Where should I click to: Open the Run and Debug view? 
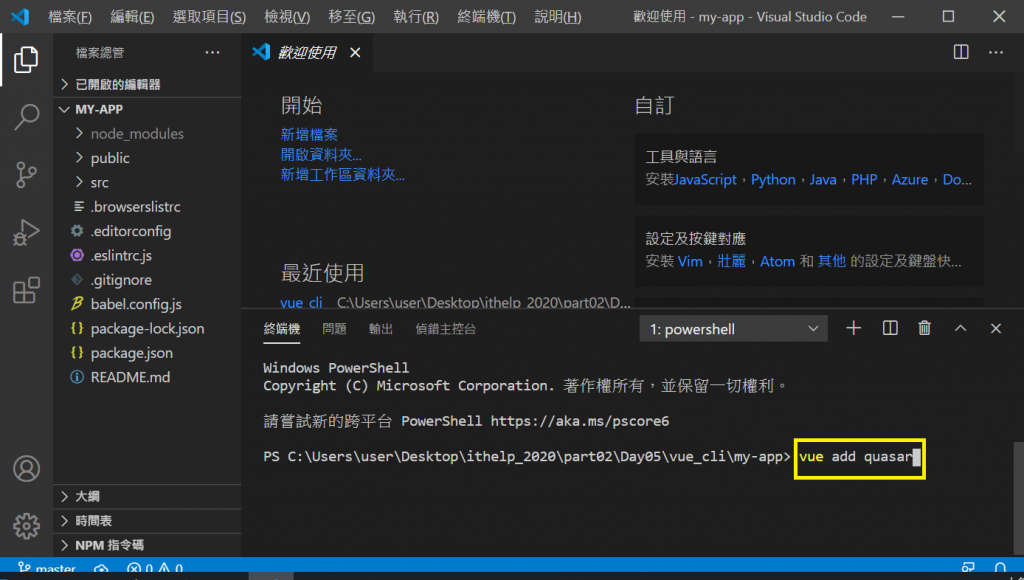(26, 232)
